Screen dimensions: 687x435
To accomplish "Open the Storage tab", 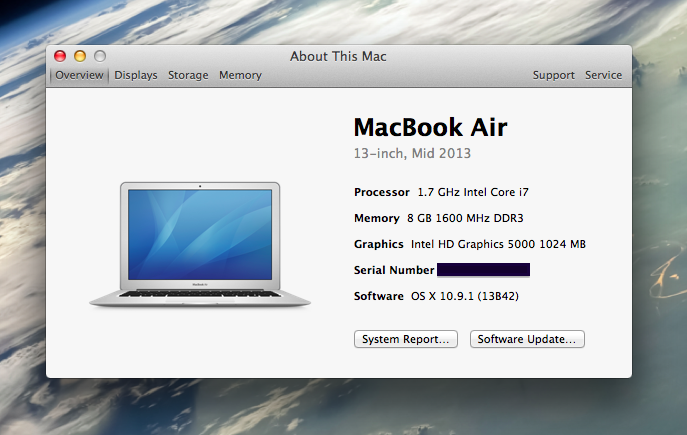I will coord(188,75).
